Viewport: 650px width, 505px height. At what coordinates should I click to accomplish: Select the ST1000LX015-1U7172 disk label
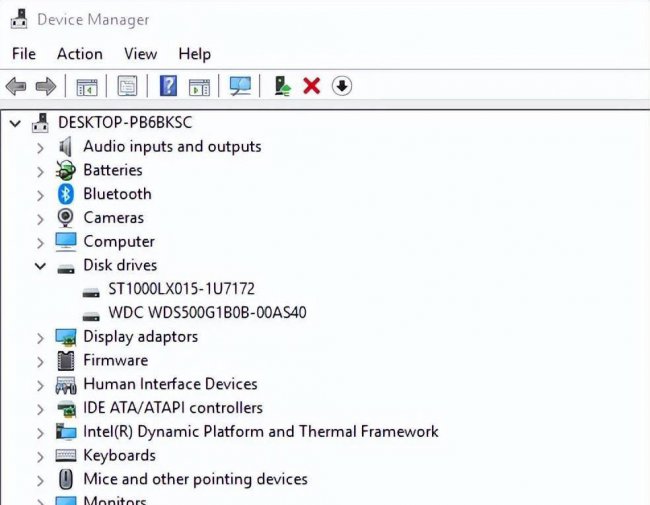(x=182, y=289)
